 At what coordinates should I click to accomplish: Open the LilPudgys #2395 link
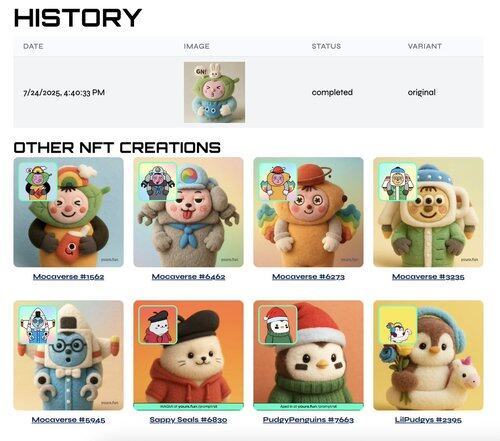tap(428, 420)
